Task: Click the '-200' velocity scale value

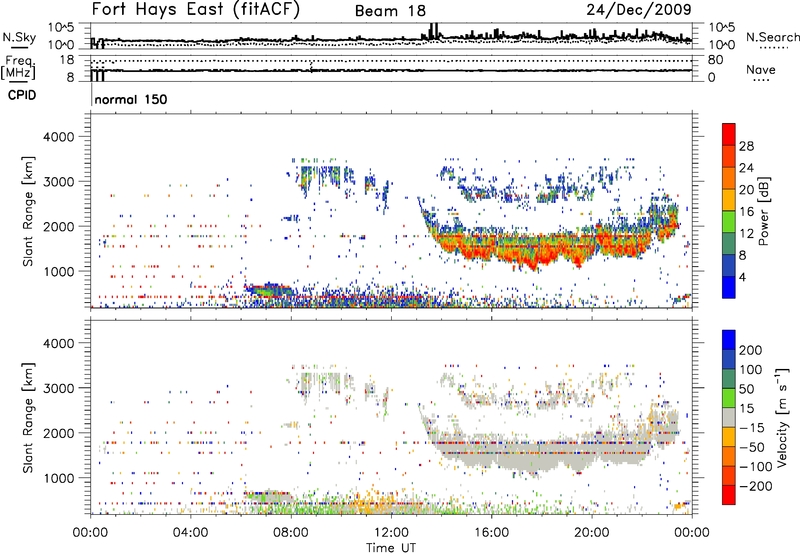Action: pyautogui.click(x=756, y=486)
